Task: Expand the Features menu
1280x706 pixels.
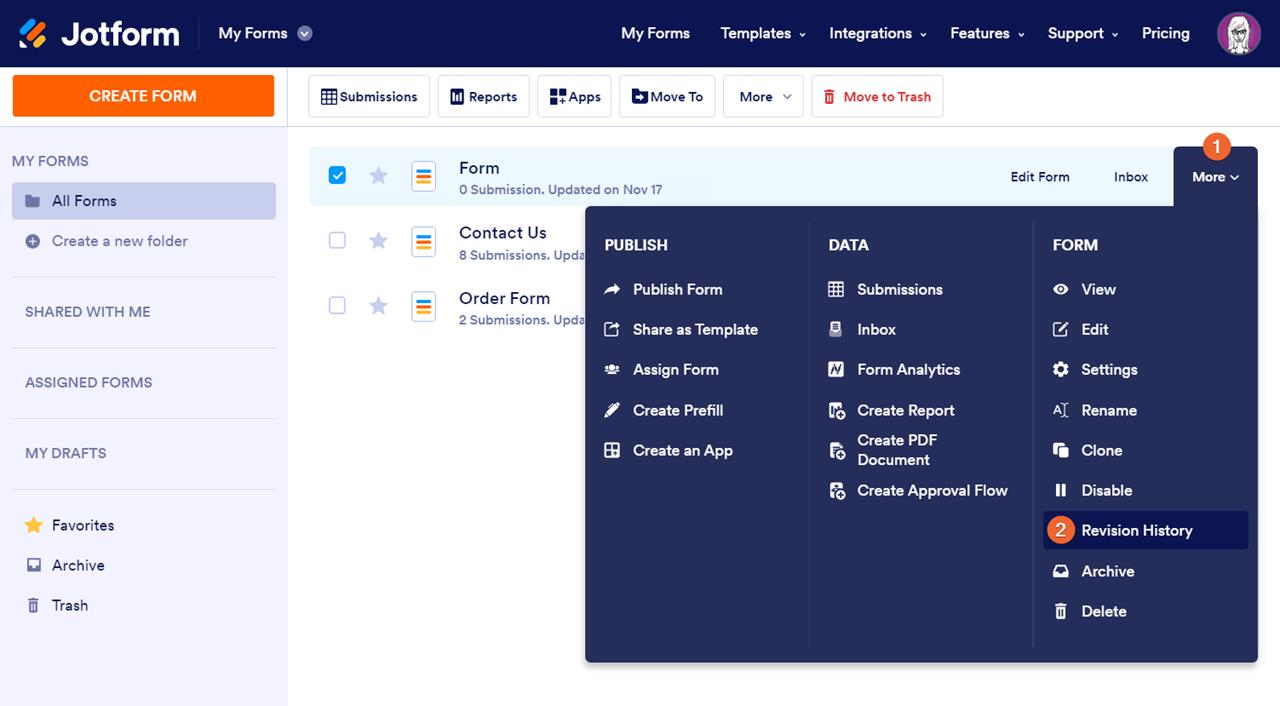Action: click(987, 33)
